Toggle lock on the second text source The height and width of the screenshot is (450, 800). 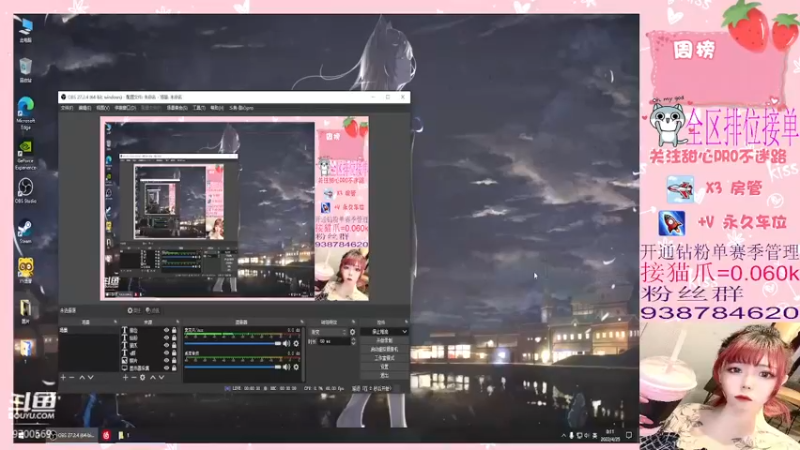tap(174, 338)
